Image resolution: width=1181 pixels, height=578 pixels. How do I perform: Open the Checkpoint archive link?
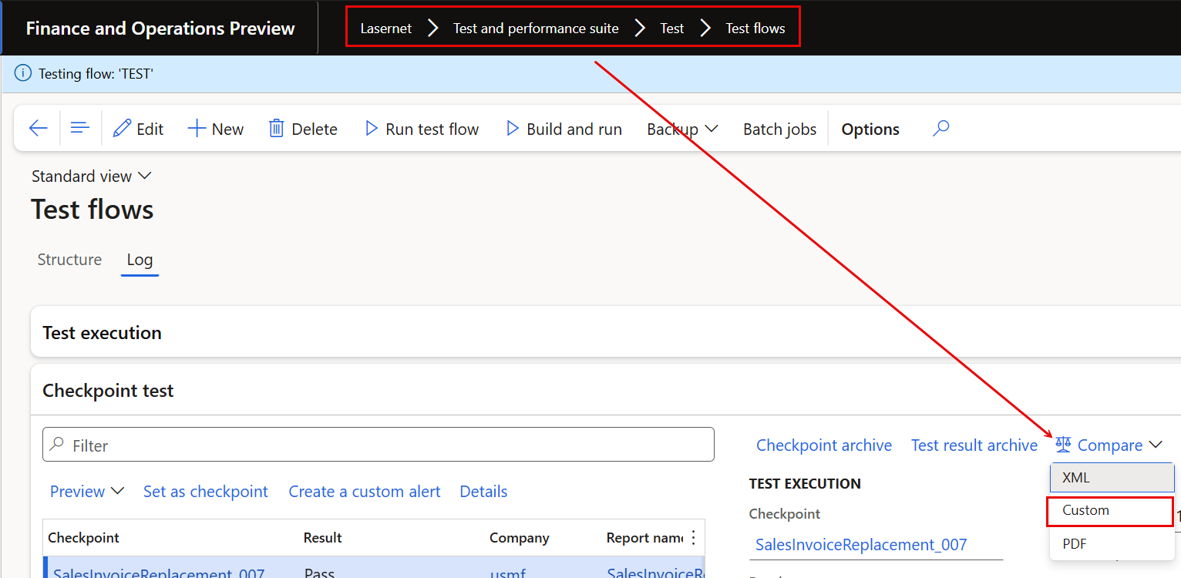tap(824, 445)
